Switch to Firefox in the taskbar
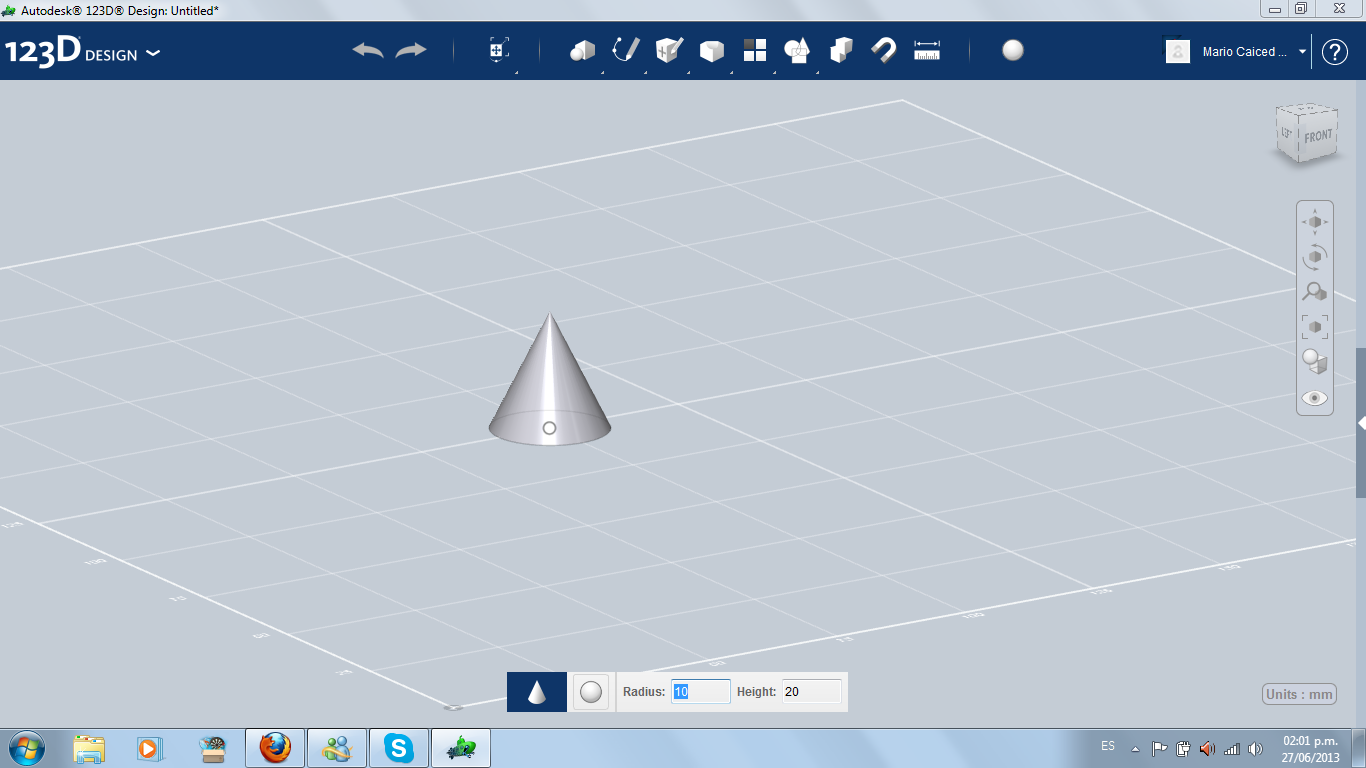Image resolution: width=1366 pixels, height=768 pixels. [274, 748]
